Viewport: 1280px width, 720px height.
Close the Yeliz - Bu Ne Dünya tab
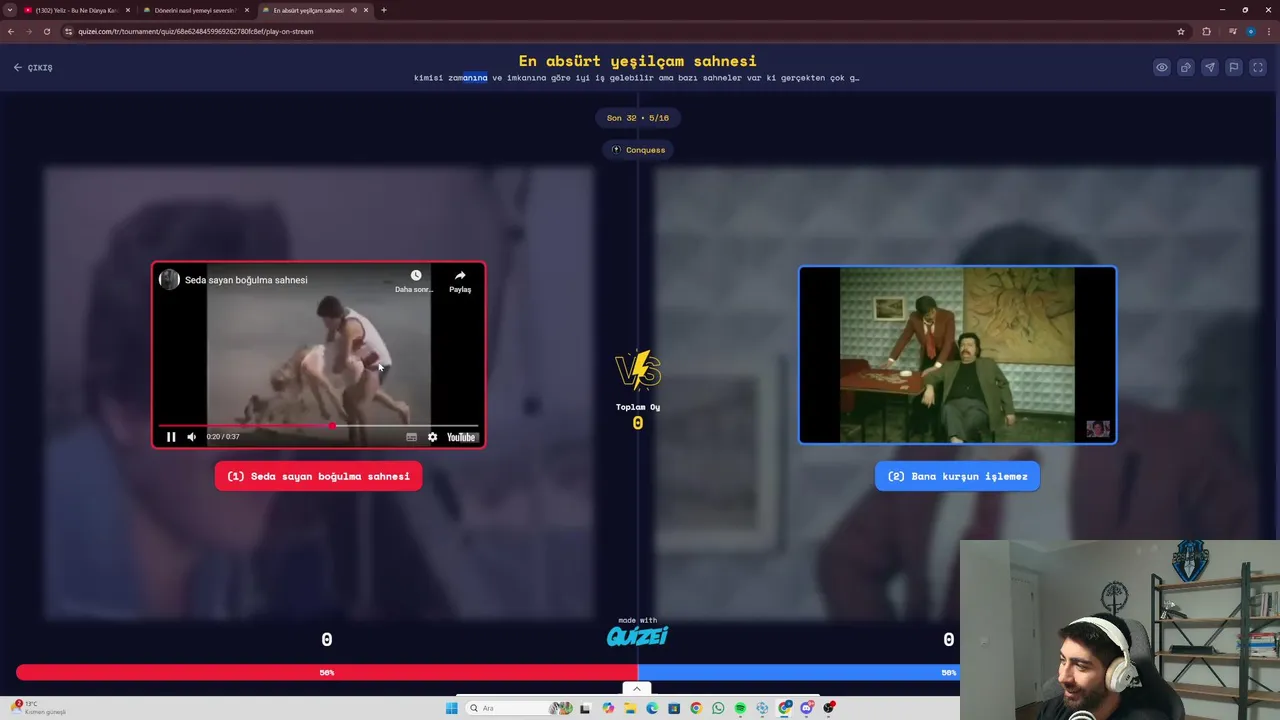tap(128, 10)
